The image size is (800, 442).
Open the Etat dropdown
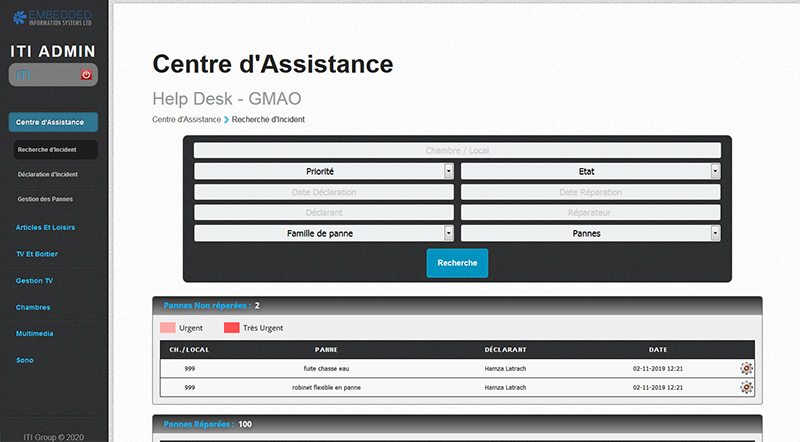pyautogui.click(x=590, y=171)
